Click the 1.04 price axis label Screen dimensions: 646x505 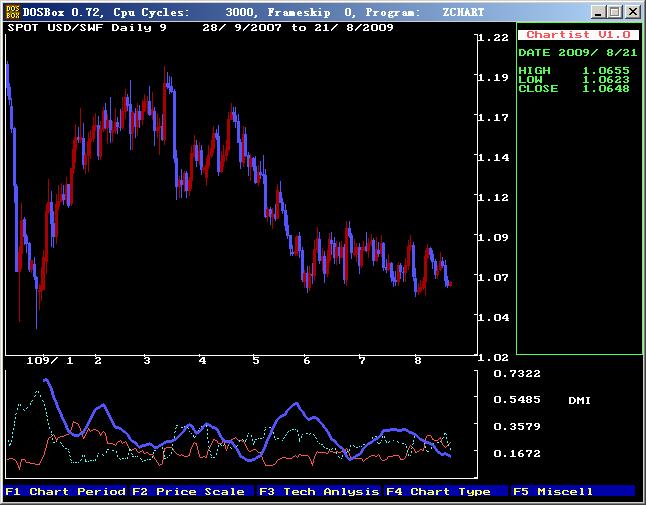[x=493, y=317]
